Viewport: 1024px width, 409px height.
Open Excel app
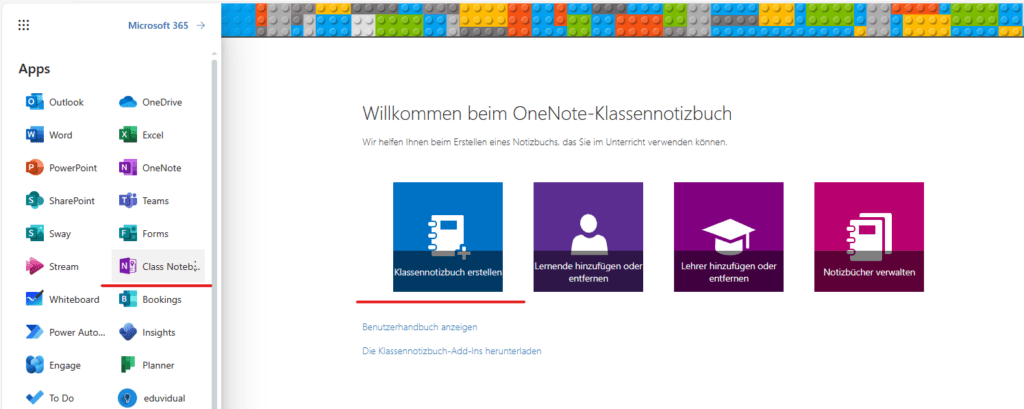click(142, 135)
